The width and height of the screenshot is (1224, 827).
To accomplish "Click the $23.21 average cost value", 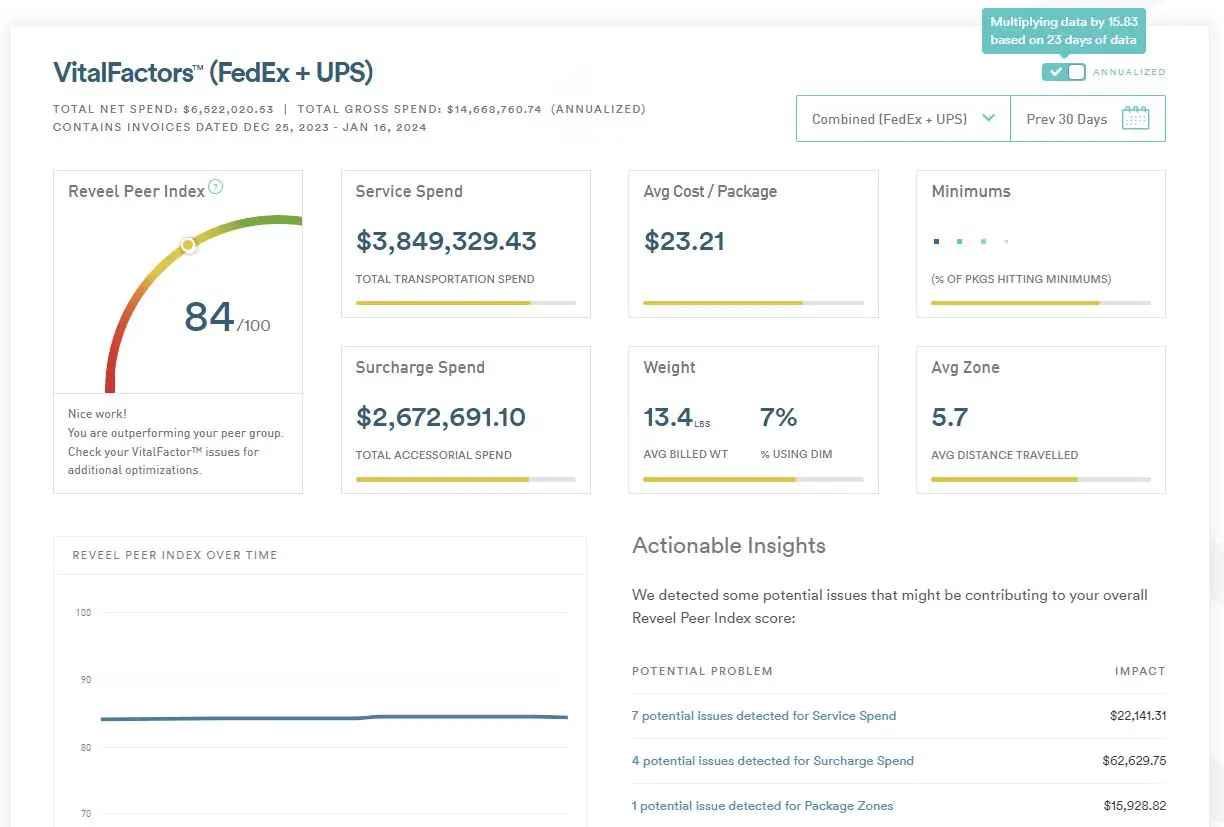I will coord(684,241).
